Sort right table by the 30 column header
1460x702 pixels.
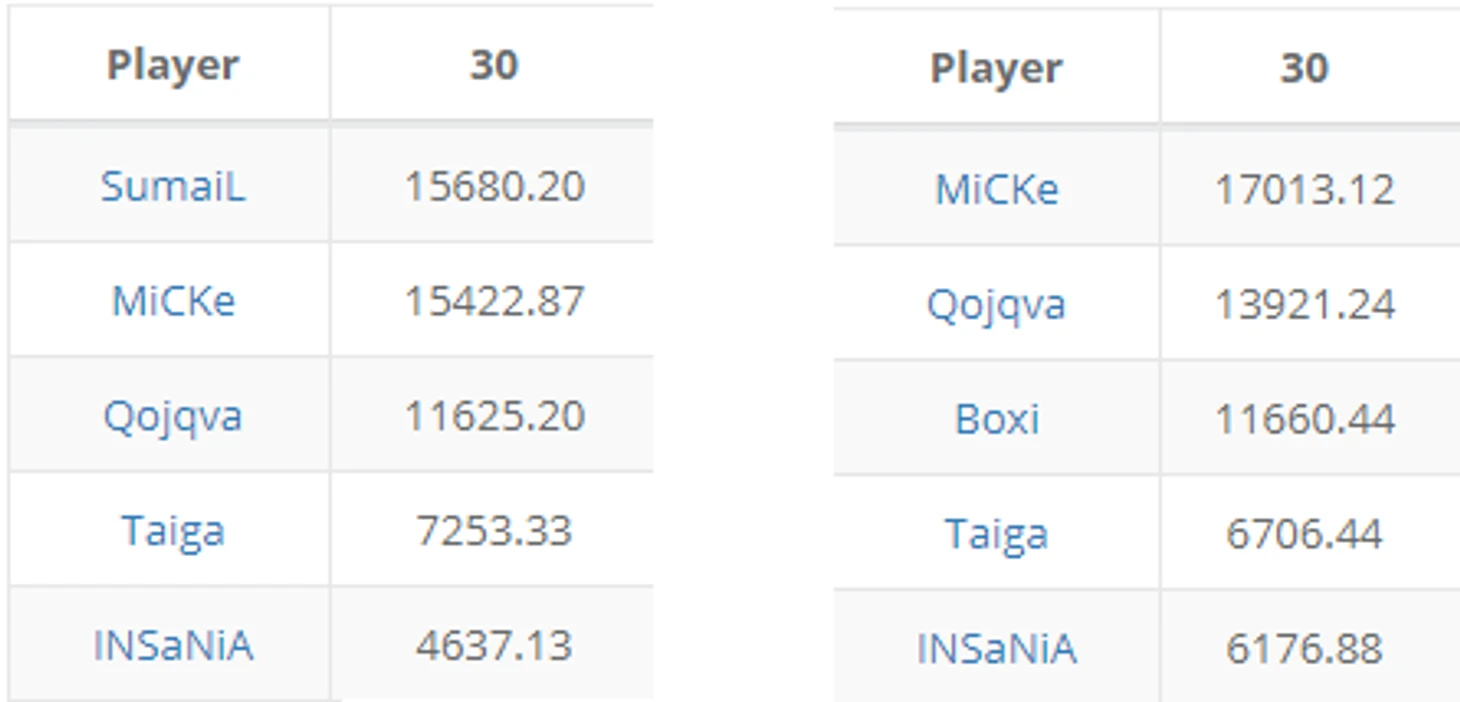click(x=1304, y=69)
